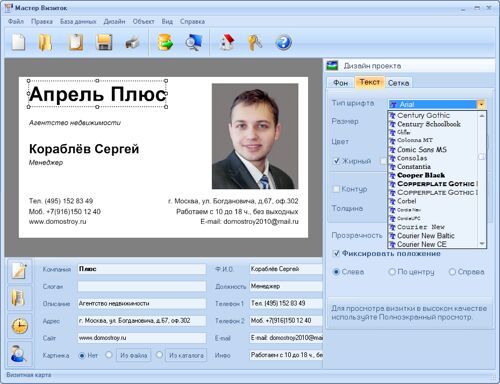Click the Из каталога button
500x384 pixels.
(186, 355)
